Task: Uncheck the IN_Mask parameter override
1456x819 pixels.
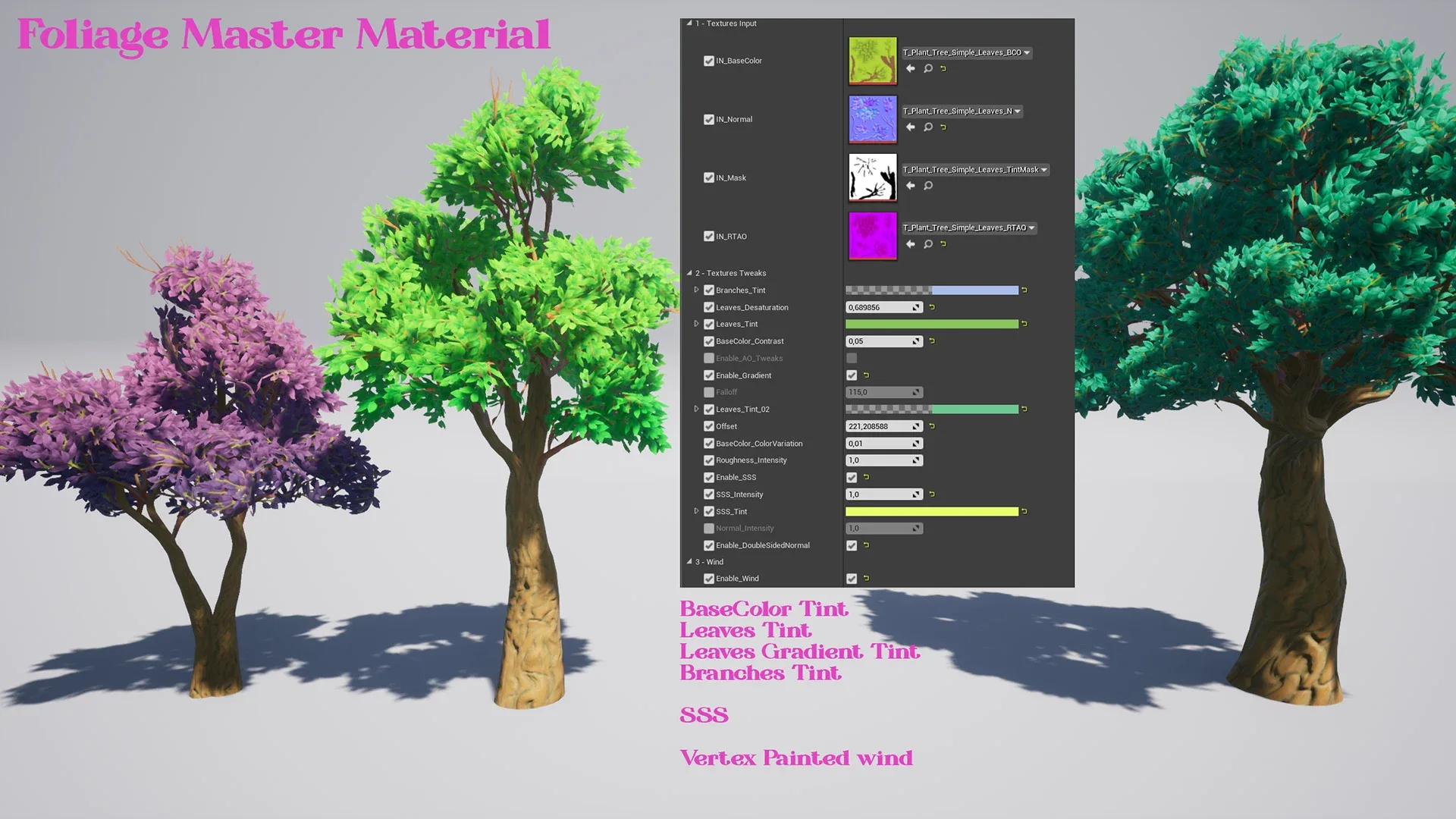Action: click(708, 177)
